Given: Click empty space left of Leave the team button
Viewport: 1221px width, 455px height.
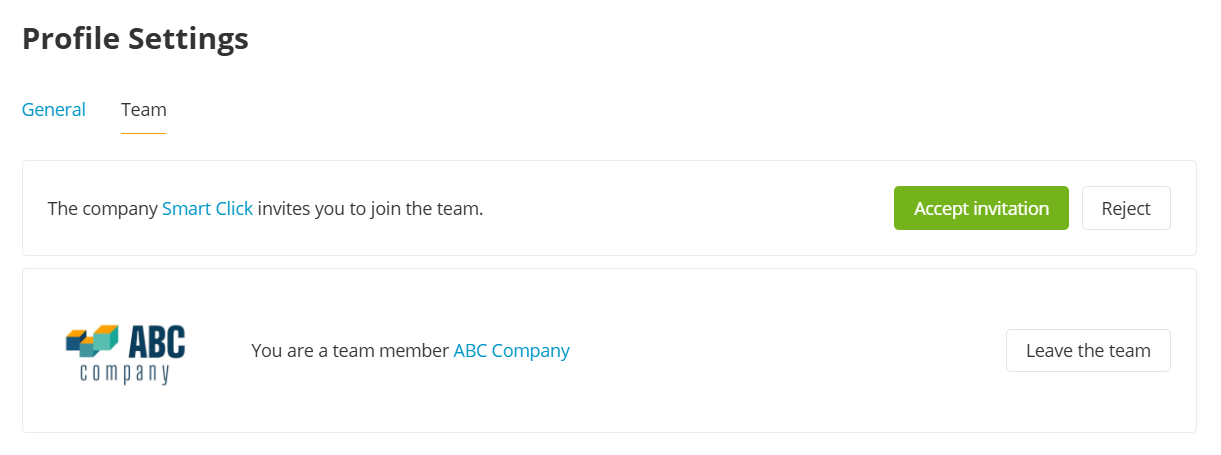Looking at the screenshot, I should click(800, 350).
